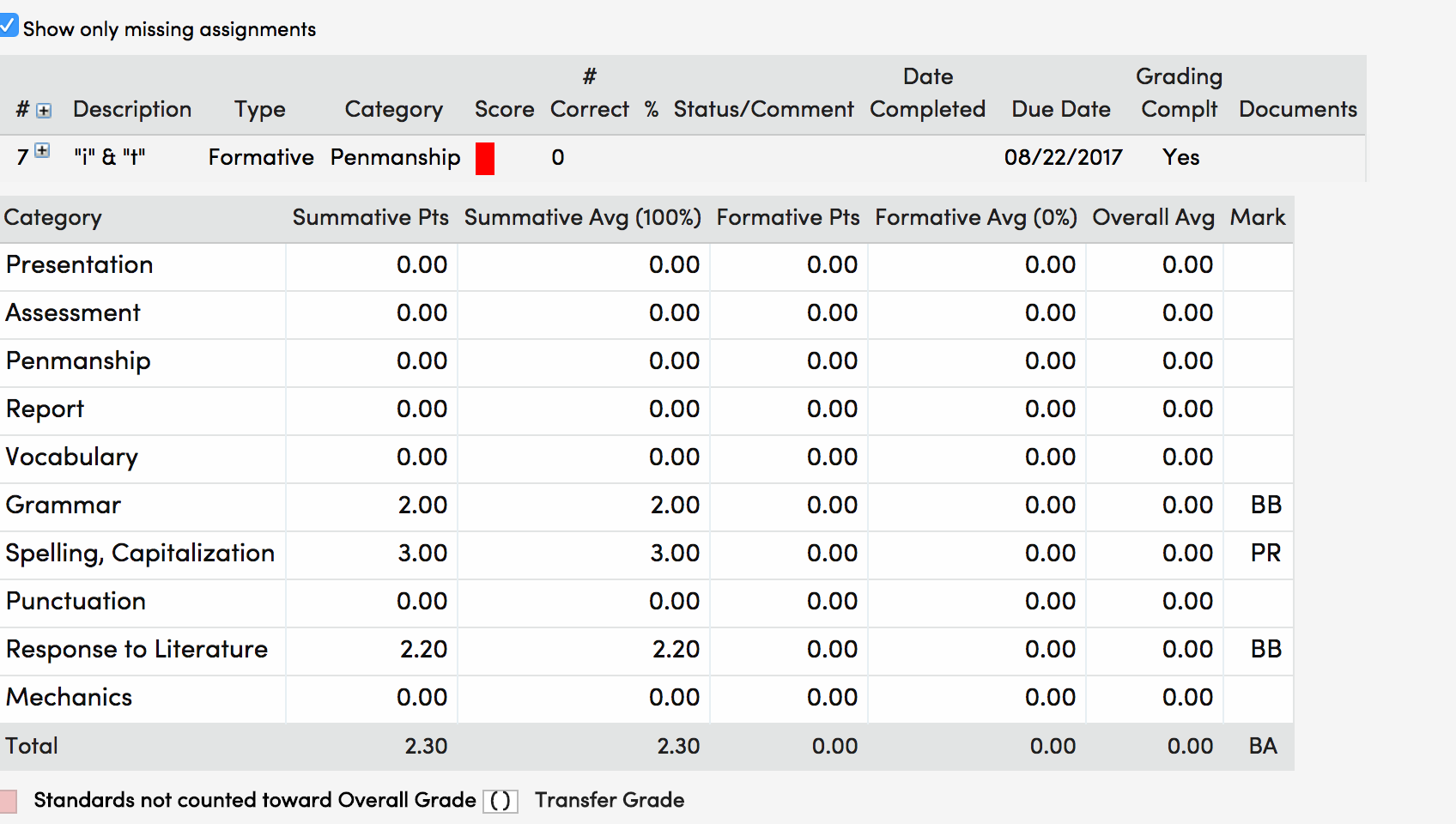The width and height of the screenshot is (1456, 824).
Task: Select the Punctuation category row
Action: (646, 602)
